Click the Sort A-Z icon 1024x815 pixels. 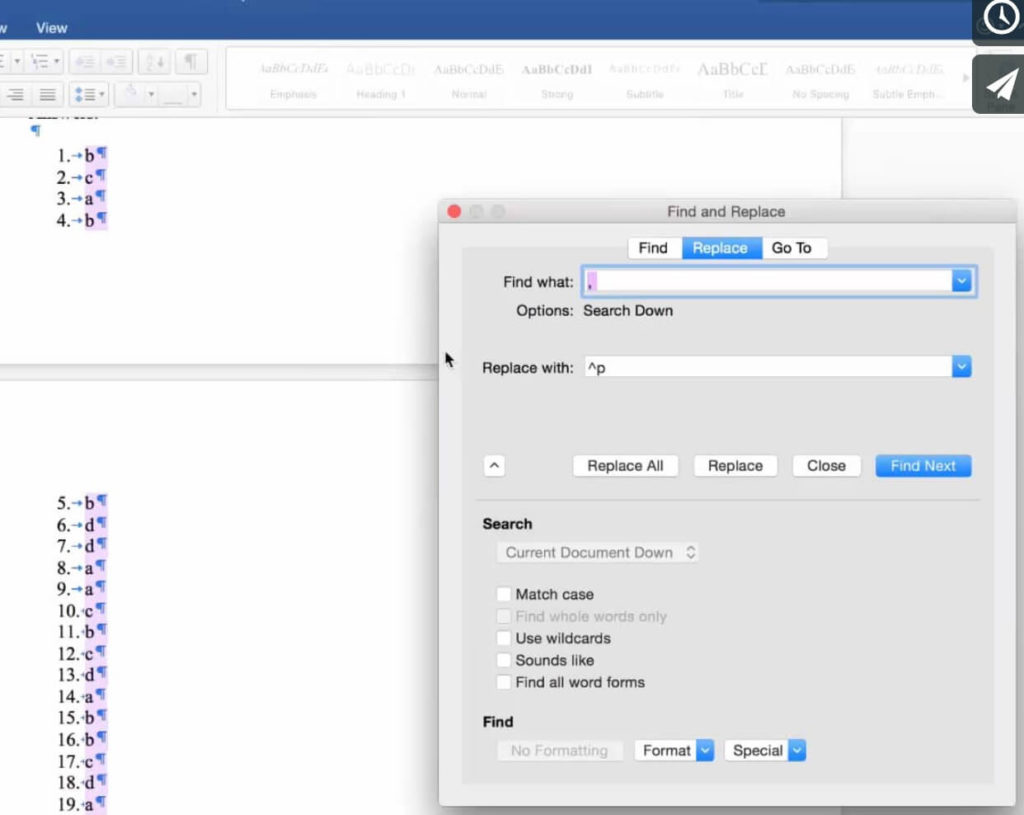pyautogui.click(x=153, y=62)
